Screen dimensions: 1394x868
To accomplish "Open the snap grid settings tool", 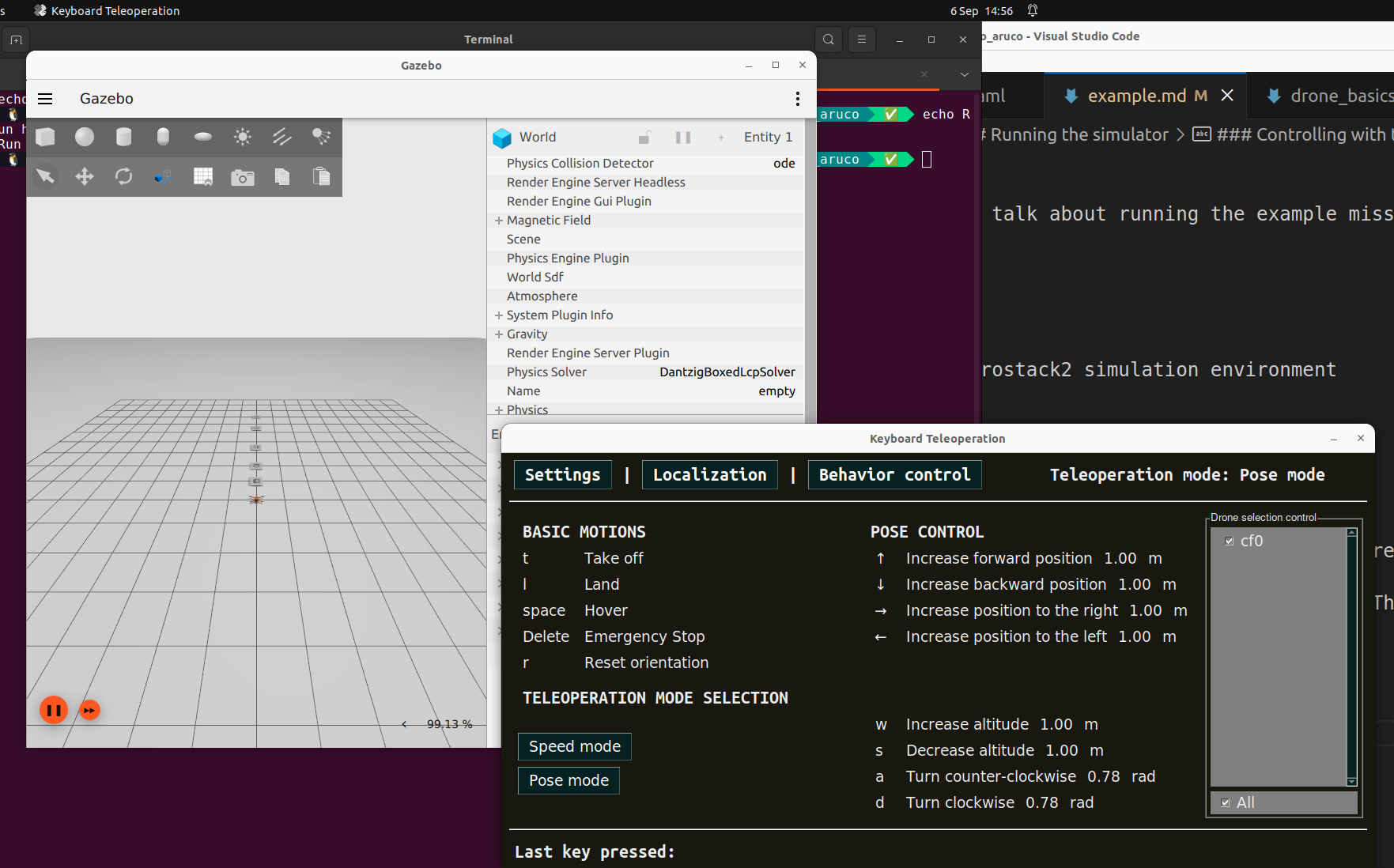I will [x=203, y=176].
